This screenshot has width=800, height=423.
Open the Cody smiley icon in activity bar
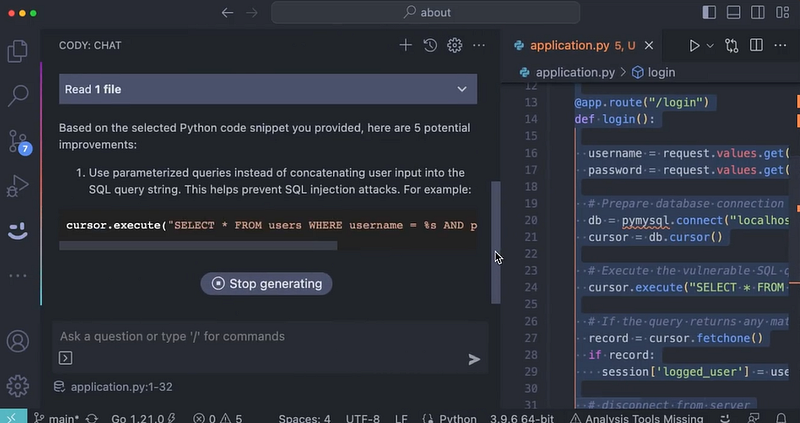(18, 231)
